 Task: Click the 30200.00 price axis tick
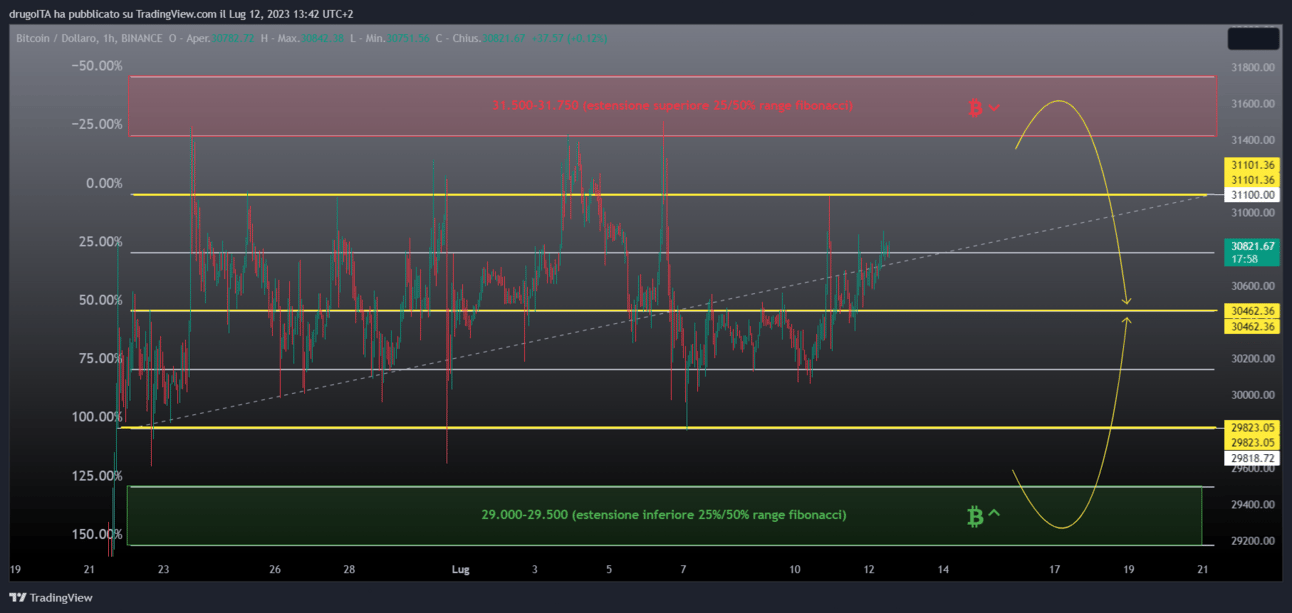(x=1253, y=359)
